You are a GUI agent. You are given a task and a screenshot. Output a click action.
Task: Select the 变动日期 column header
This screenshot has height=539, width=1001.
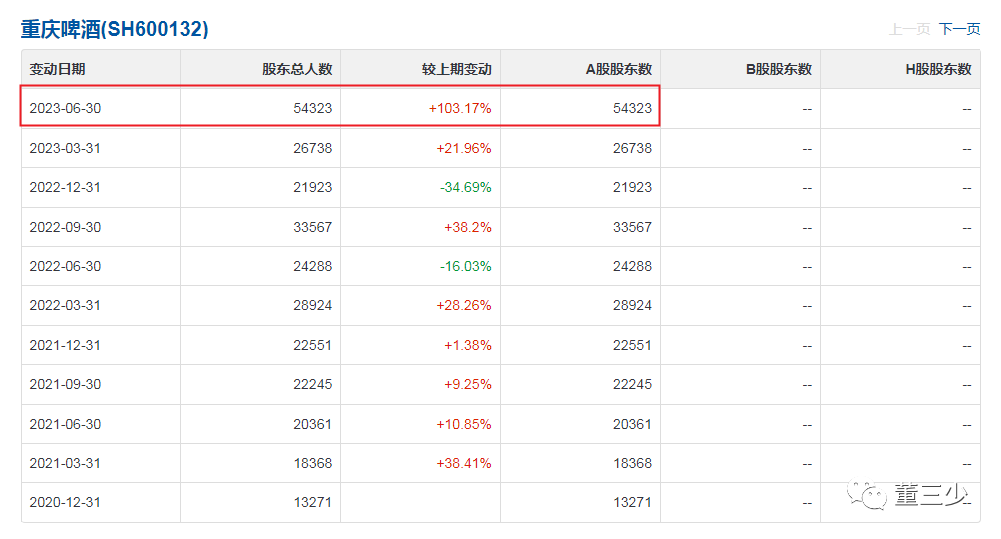point(57,69)
